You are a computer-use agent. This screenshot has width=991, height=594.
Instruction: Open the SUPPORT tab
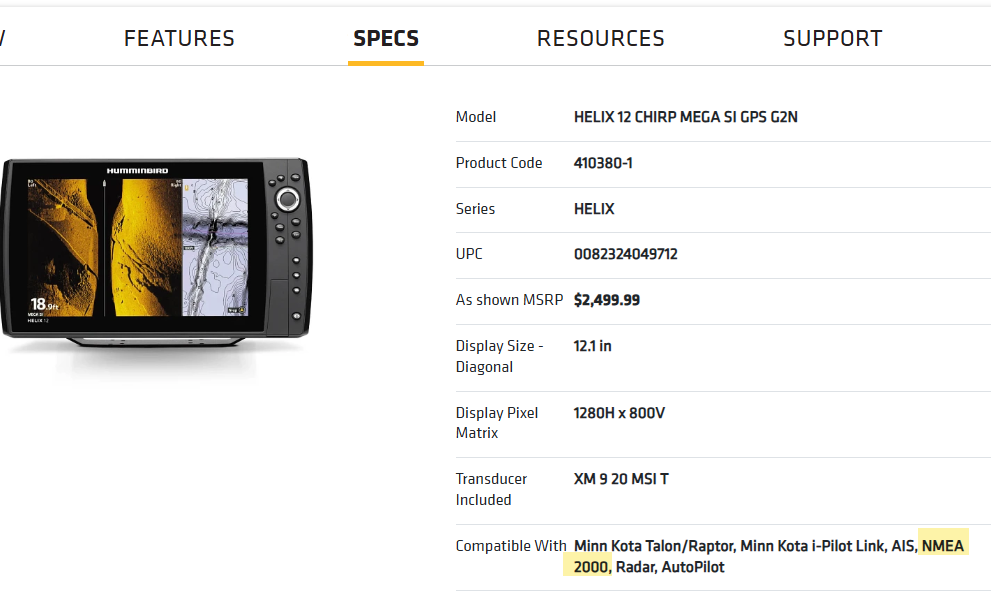pyautogui.click(x=832, y=39)
